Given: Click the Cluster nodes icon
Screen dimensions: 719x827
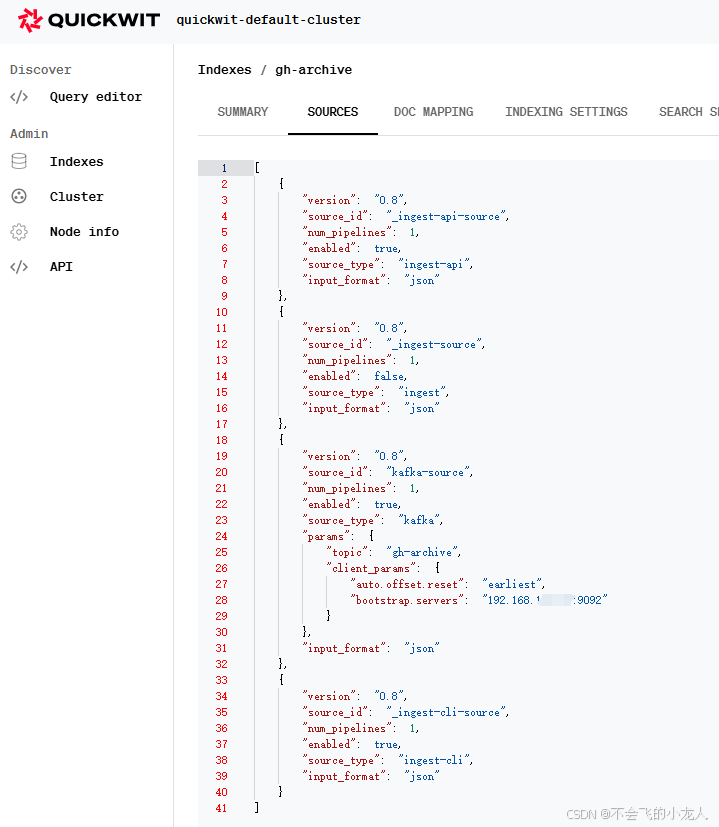Looking at the screenshot, I should click(x=19, y=197).
